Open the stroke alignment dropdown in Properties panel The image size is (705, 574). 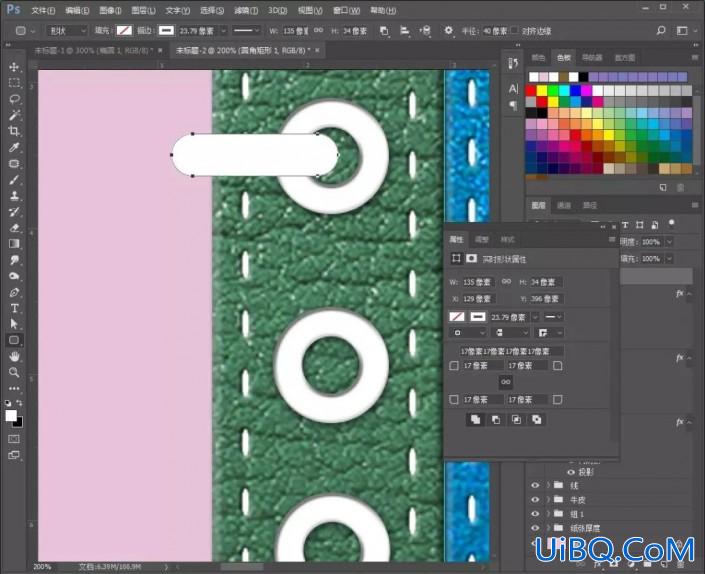tap(468, 333)
